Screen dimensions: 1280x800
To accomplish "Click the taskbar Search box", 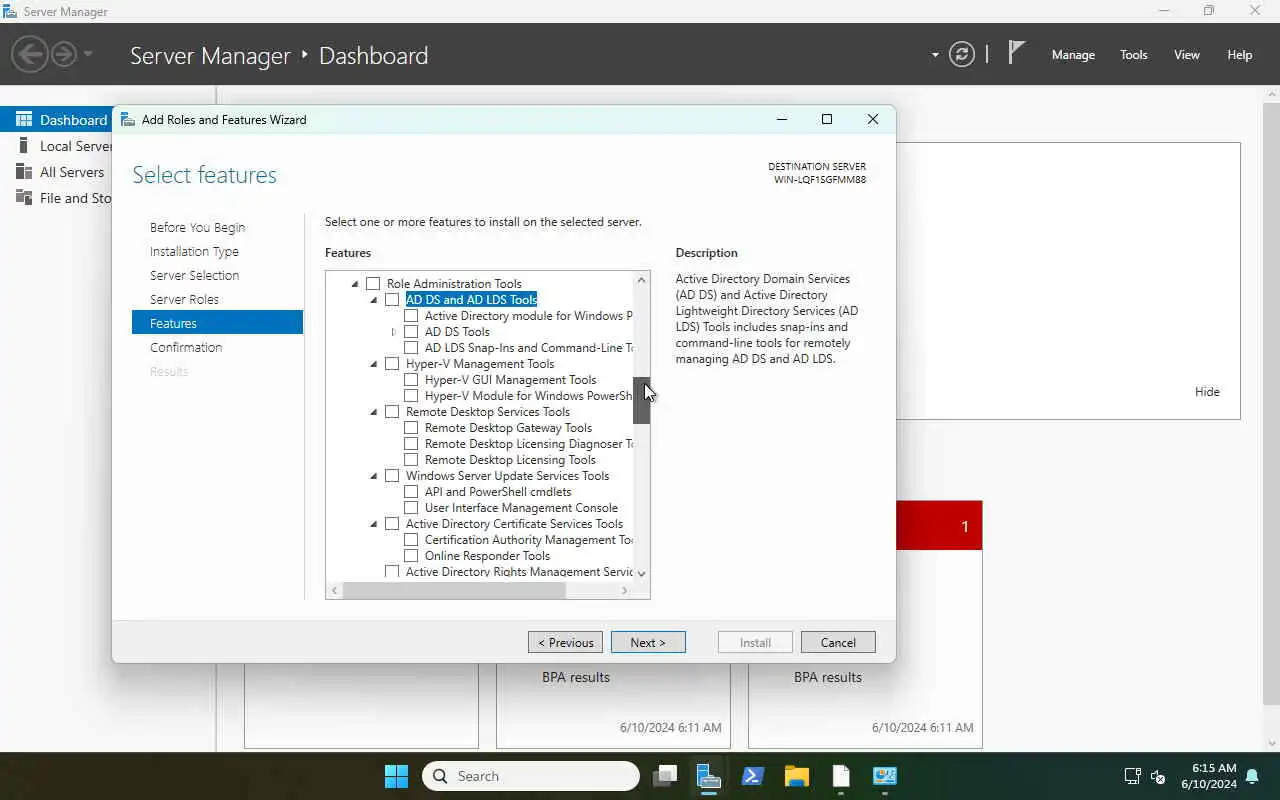I will point(531,776).
